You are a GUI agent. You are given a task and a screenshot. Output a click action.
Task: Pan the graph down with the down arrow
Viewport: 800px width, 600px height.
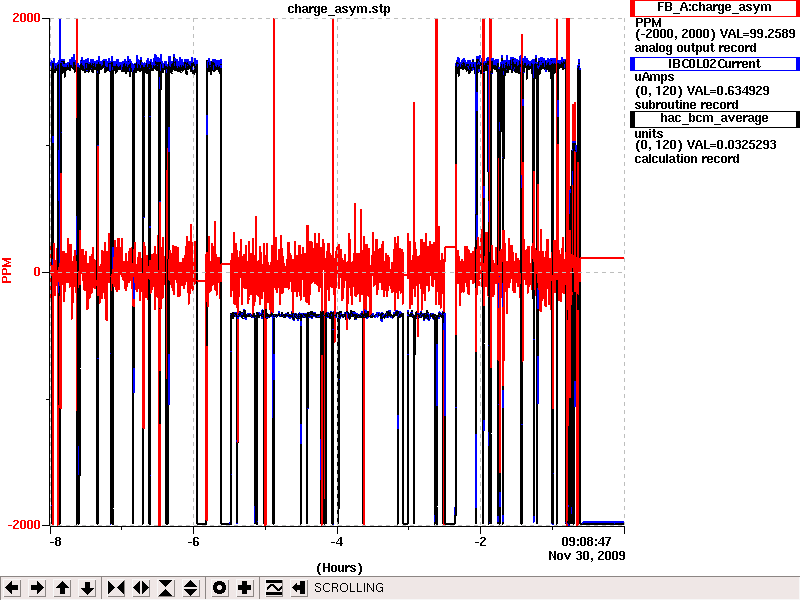tap(88, 588)
